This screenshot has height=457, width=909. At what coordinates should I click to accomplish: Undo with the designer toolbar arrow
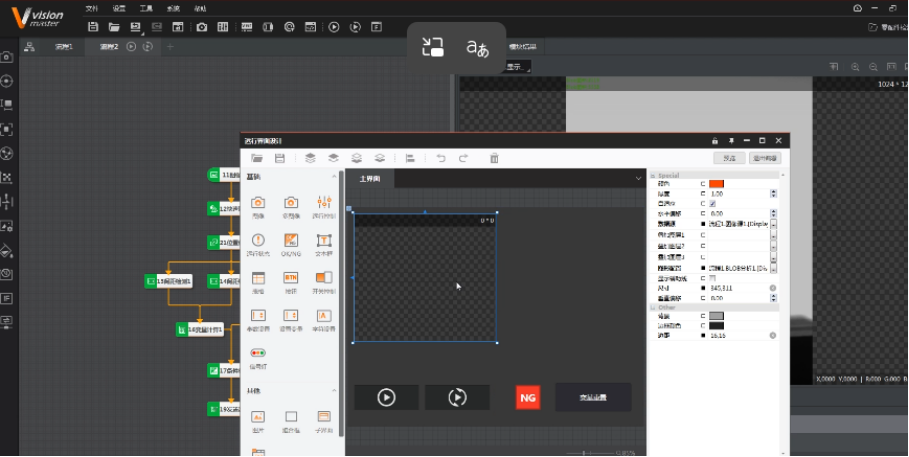pyautogui.click(x=441, y=158)
